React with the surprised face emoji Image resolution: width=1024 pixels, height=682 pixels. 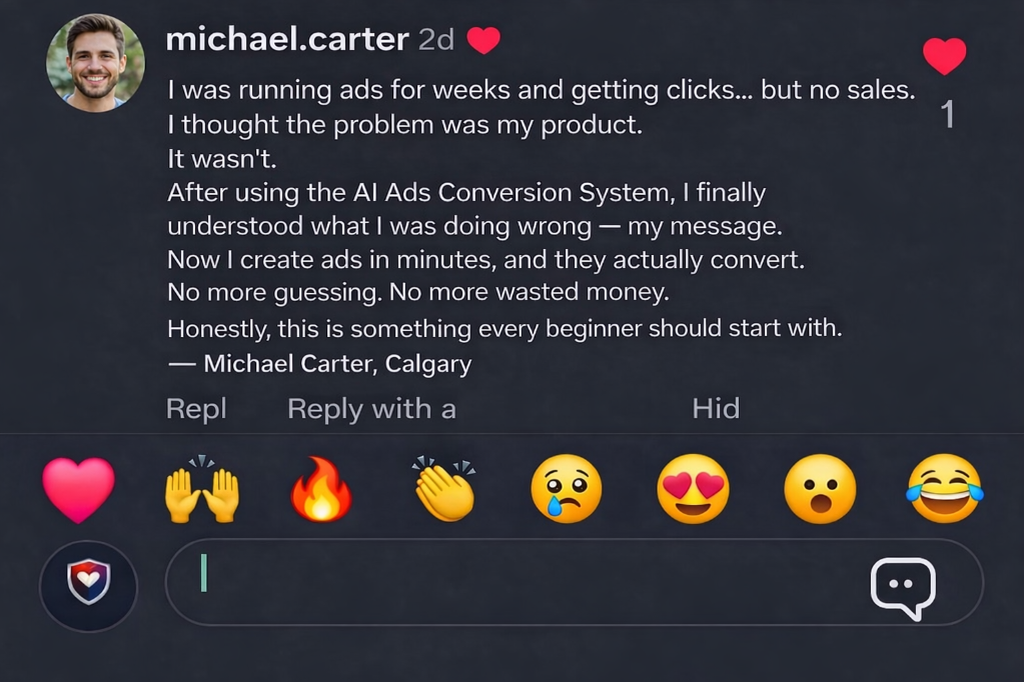pyautogui.click(x=818, y=489)
